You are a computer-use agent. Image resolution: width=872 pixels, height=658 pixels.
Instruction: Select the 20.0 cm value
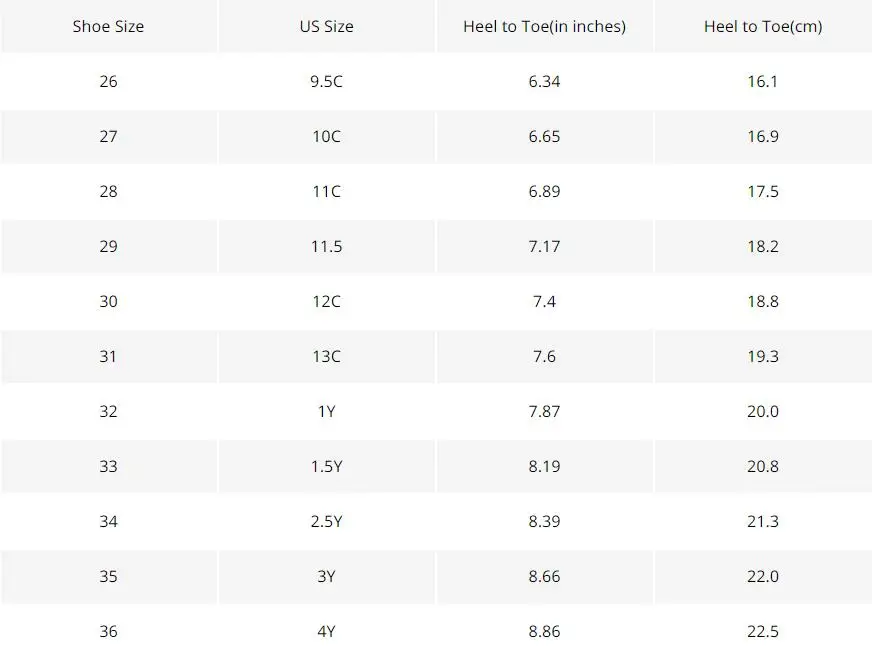763,412
